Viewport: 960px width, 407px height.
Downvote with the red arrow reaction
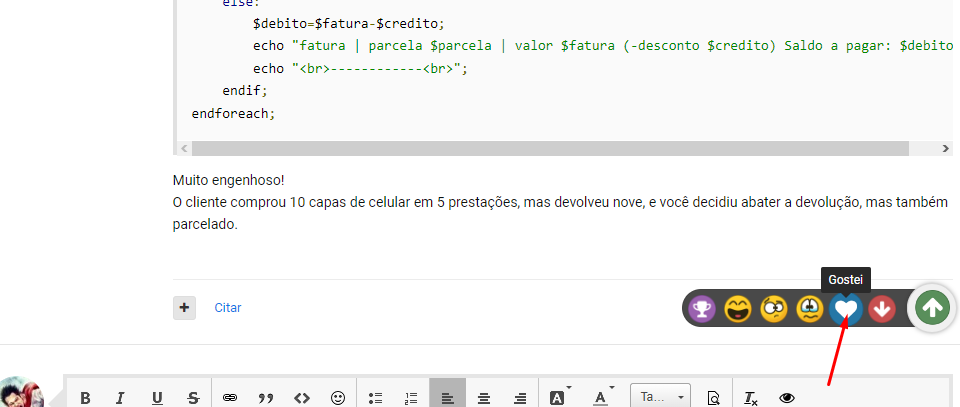click(x=882, y=309)
